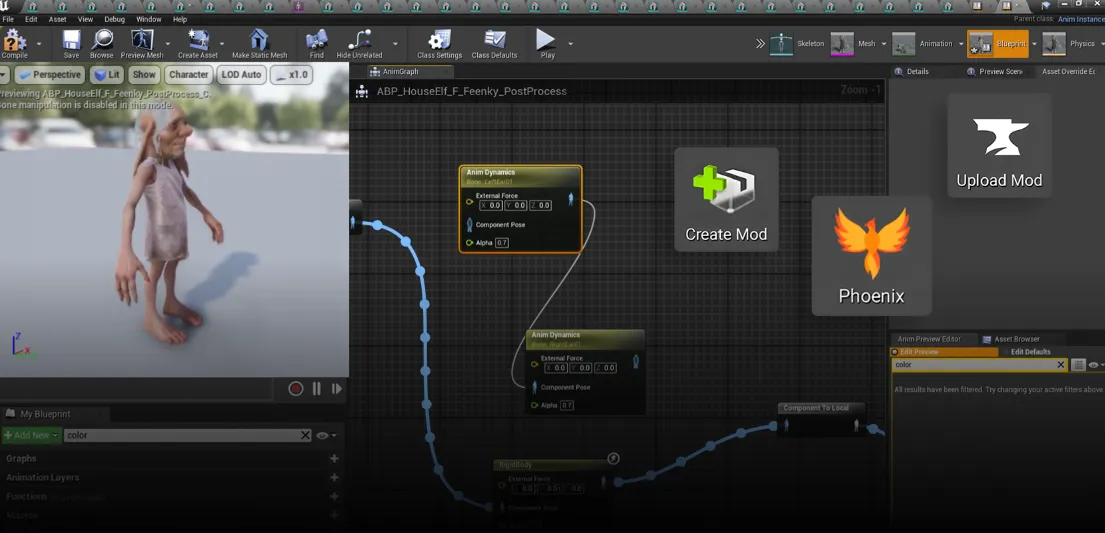Step forward one frame in viewport

coord(337,388)
